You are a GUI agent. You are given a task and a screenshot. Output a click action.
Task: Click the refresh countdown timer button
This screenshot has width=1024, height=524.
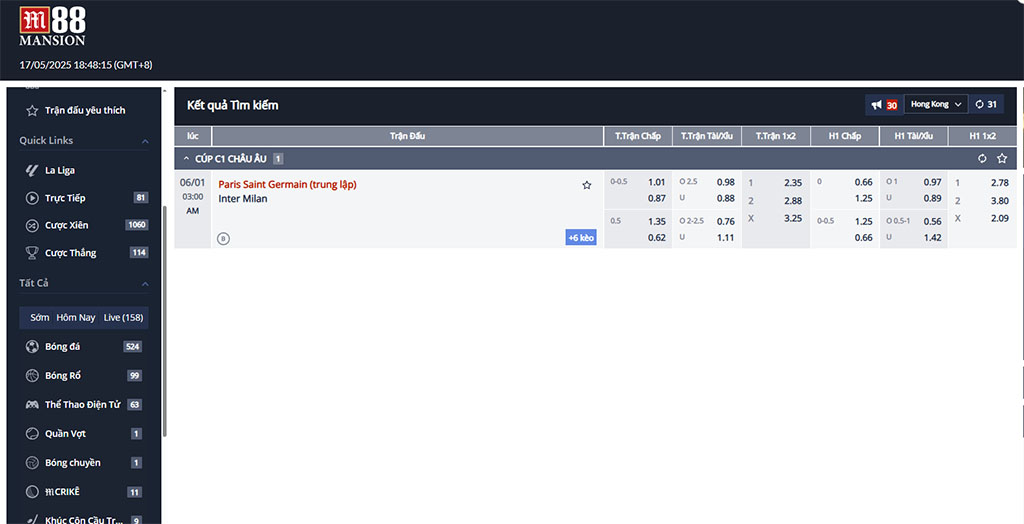click(x=986, y=105)
